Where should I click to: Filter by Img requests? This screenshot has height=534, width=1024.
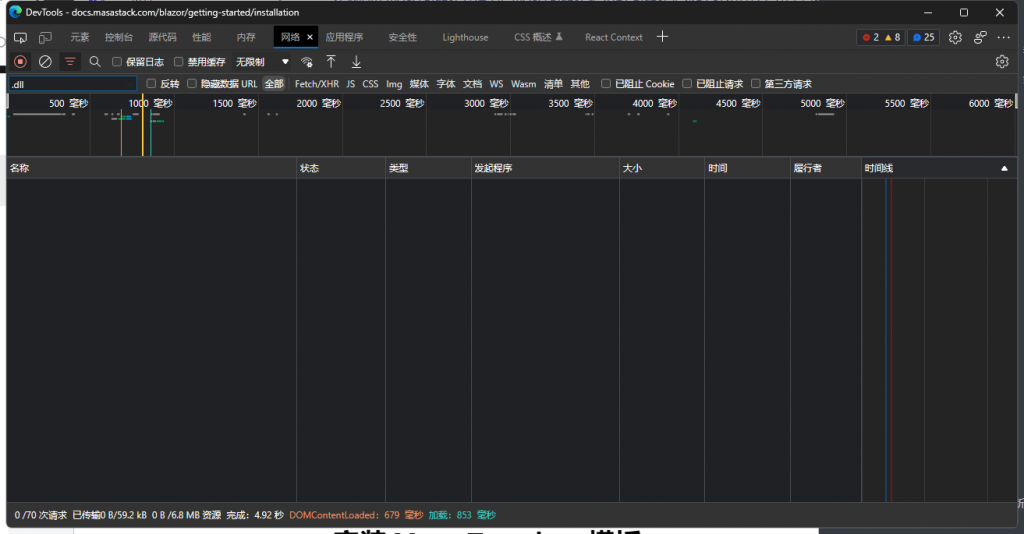(x=394, y=84)
